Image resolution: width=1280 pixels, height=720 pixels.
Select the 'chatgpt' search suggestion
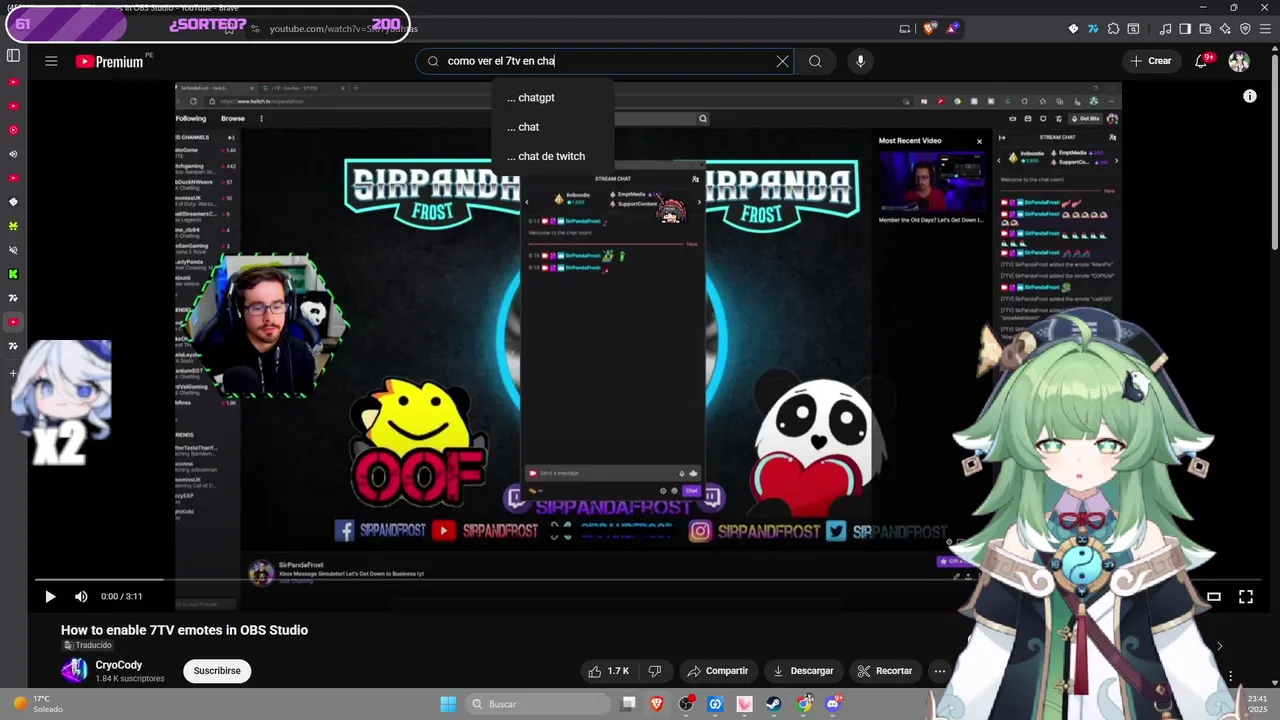point(553,98)
